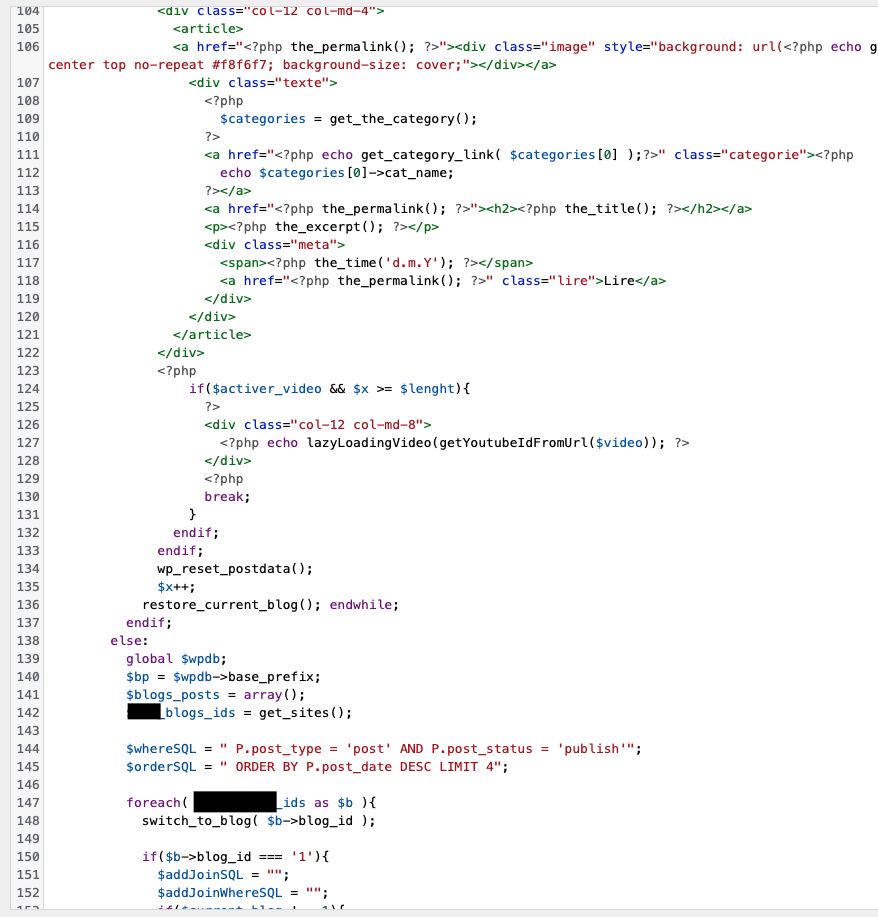The image size is (878, 917).
Task: Click the break keyword
Action: point(224,497)
